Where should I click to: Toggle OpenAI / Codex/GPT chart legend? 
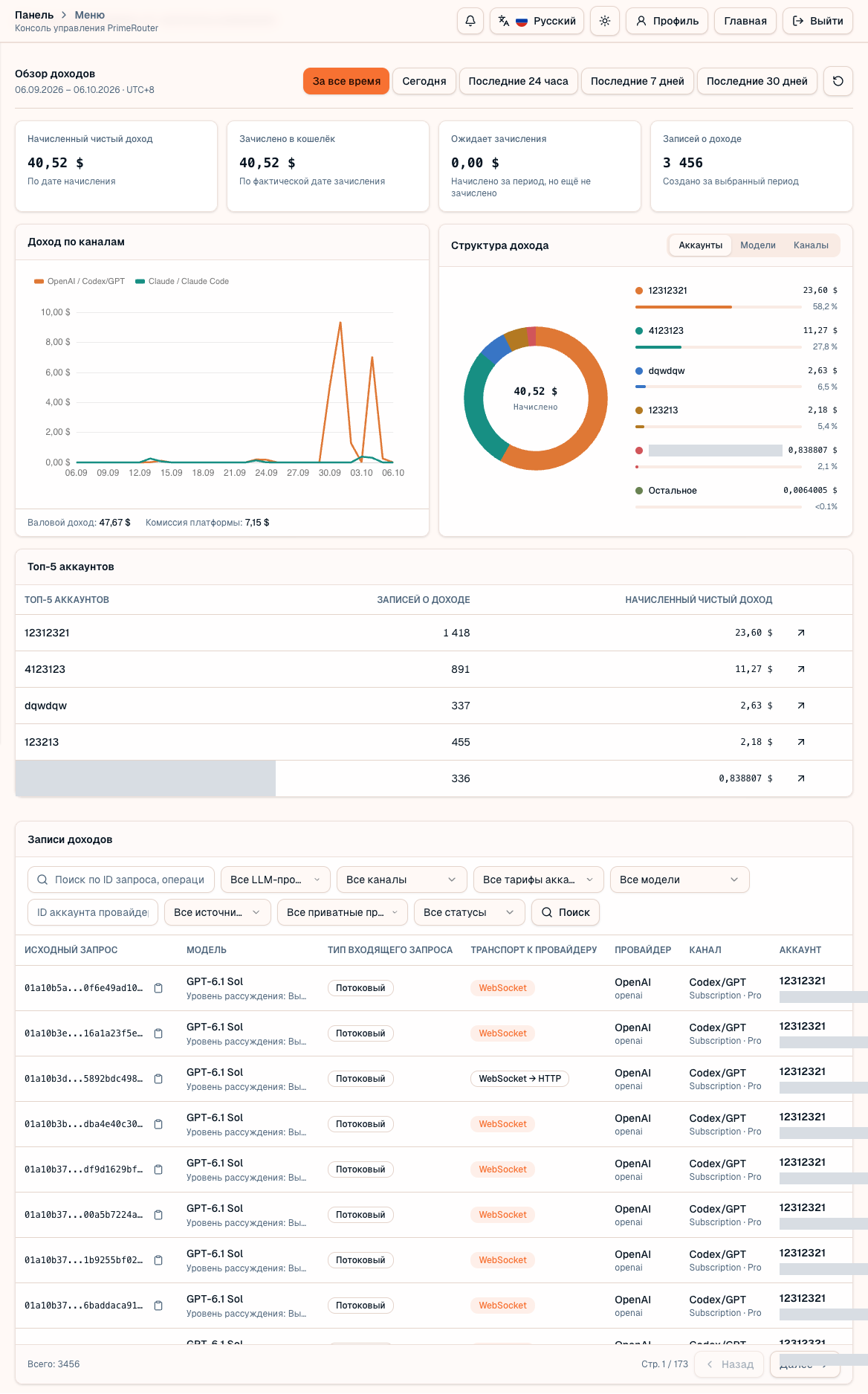point(80,281)
